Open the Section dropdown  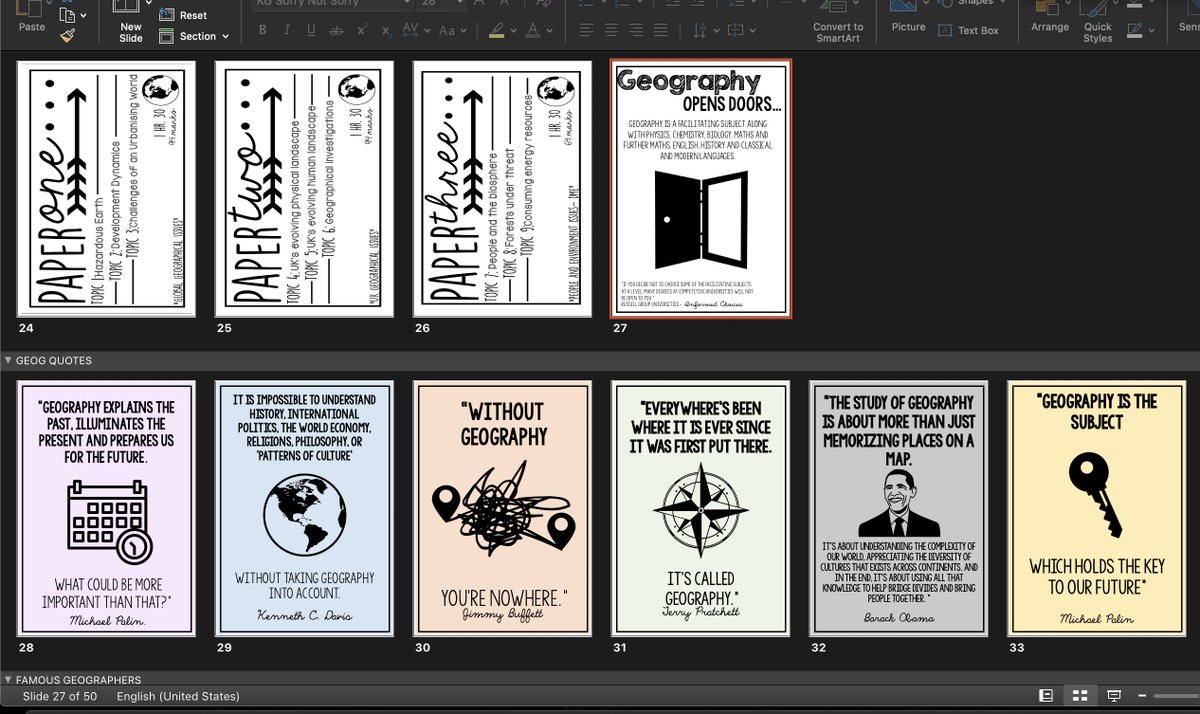pyautogui.click(x=196, y=36)
